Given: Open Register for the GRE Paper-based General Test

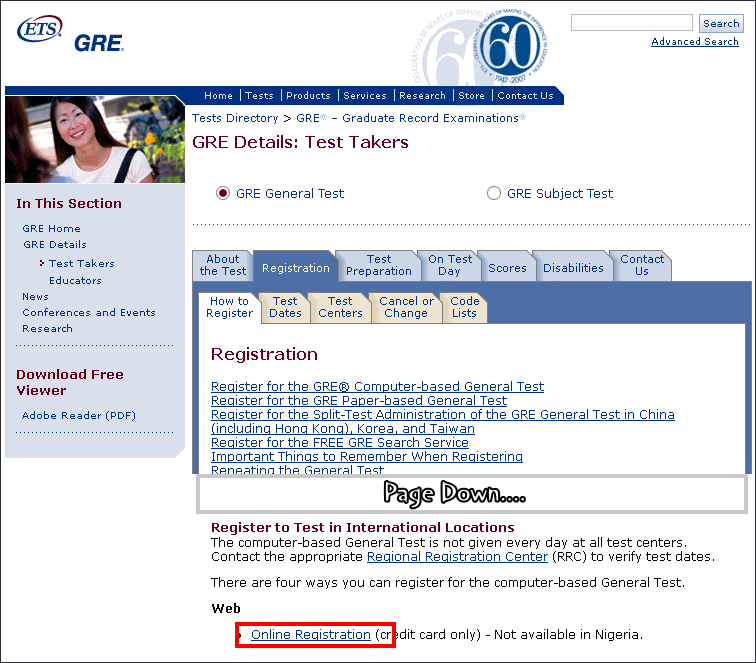Looking at the screenshot, I should click(359, 400).
